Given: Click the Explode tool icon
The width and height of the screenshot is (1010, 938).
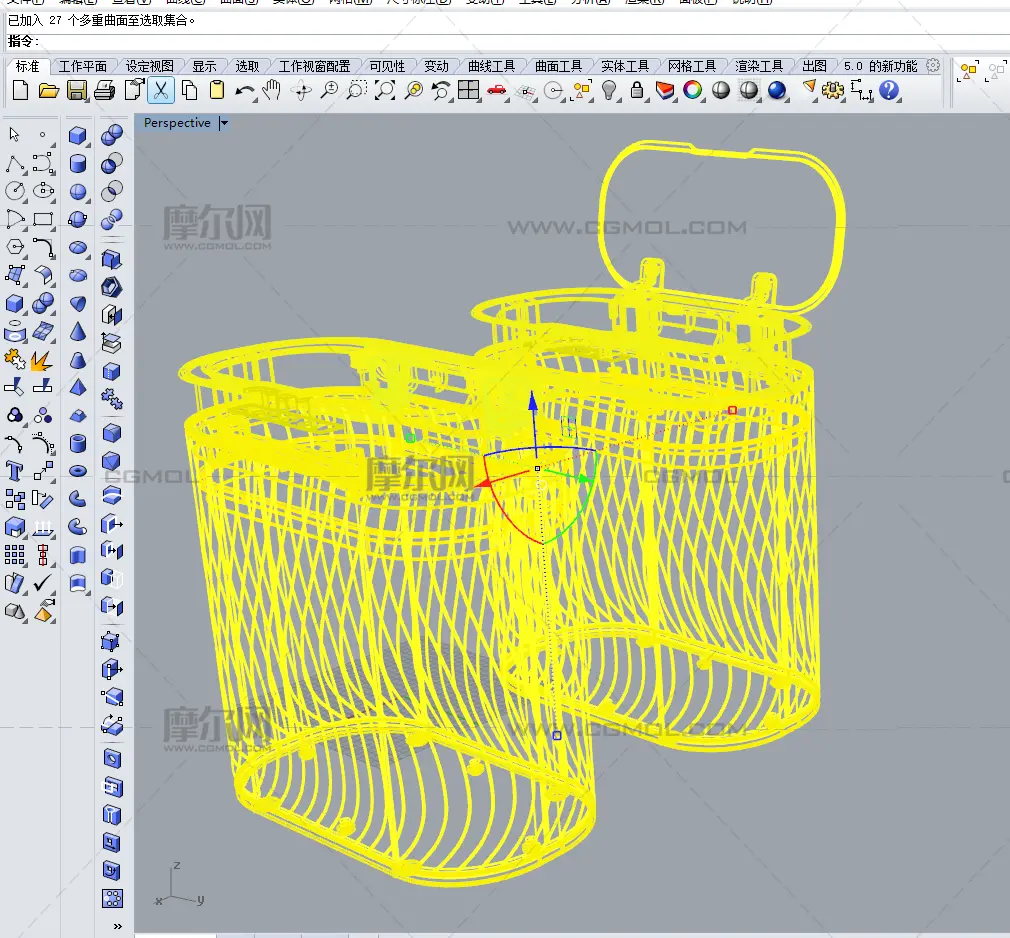Looking at the screenshot, I should (x=42, y=360).
